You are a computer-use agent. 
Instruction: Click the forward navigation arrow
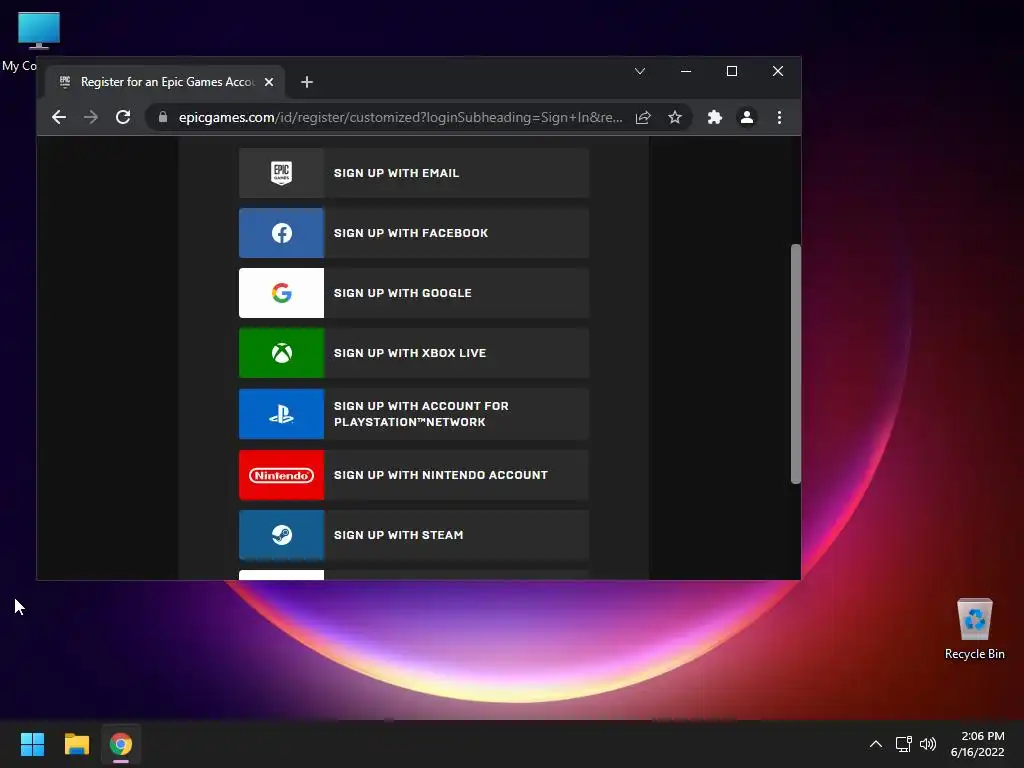pyautogui.click(x=91, y=118)
